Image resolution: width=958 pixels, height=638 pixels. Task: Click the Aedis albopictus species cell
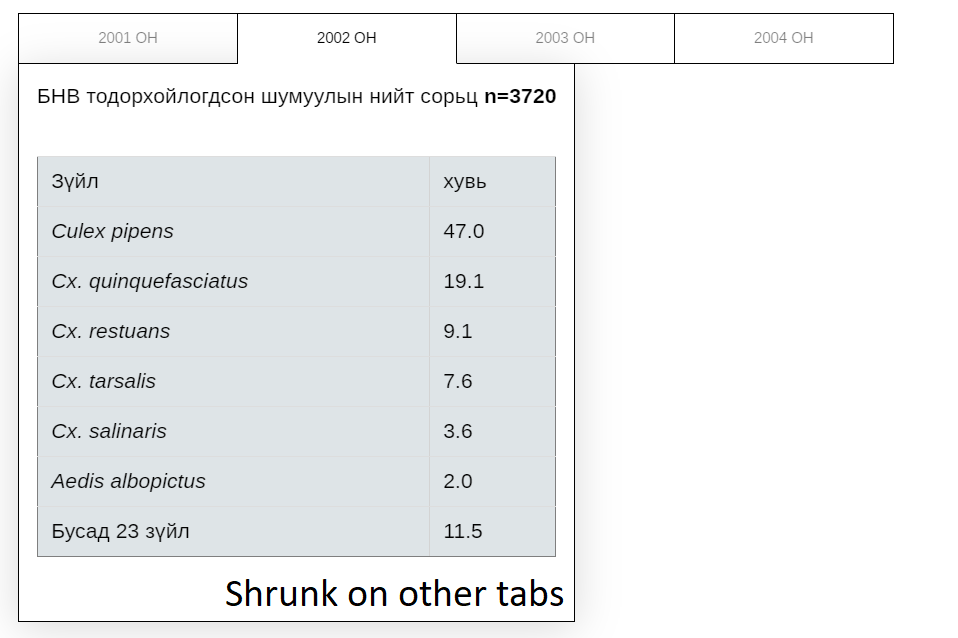click(128, 481)
